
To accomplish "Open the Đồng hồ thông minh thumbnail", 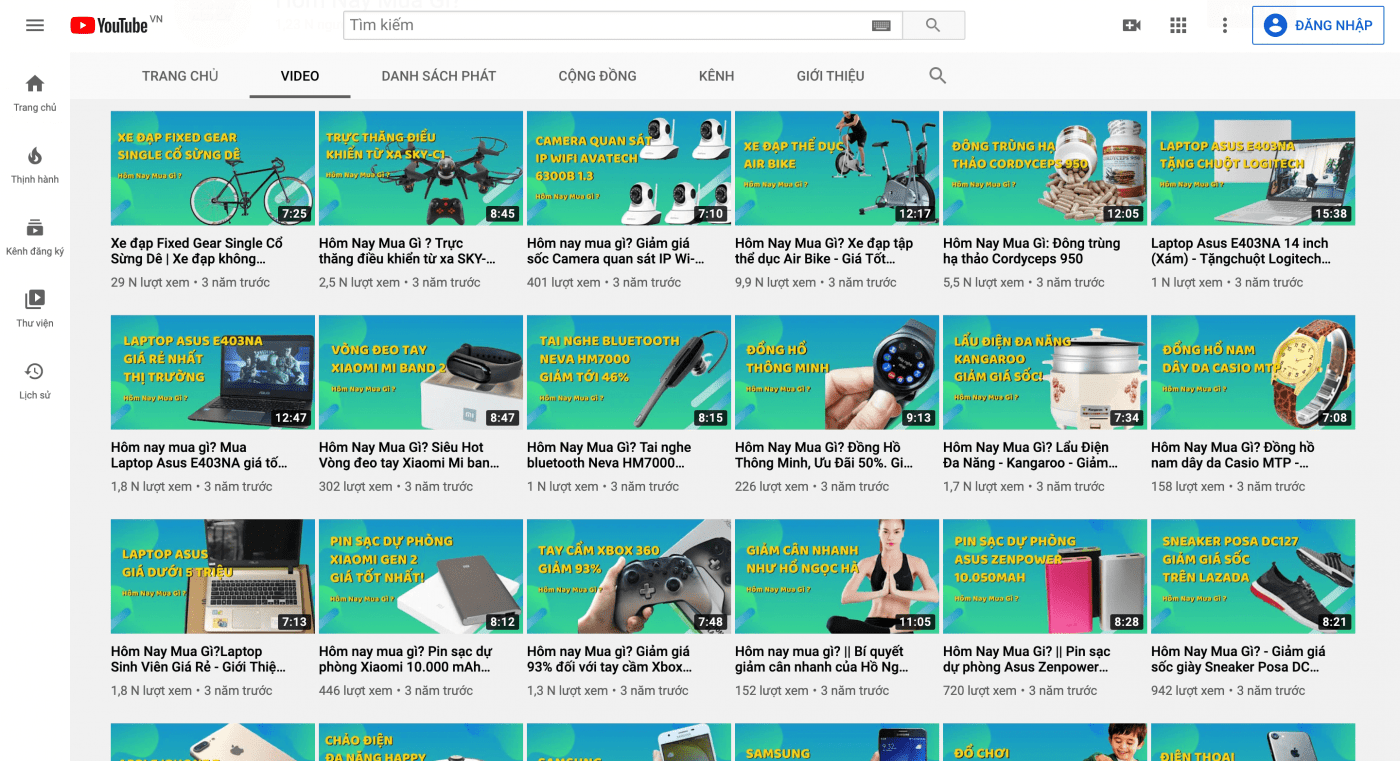I will (x=837, y=372).
